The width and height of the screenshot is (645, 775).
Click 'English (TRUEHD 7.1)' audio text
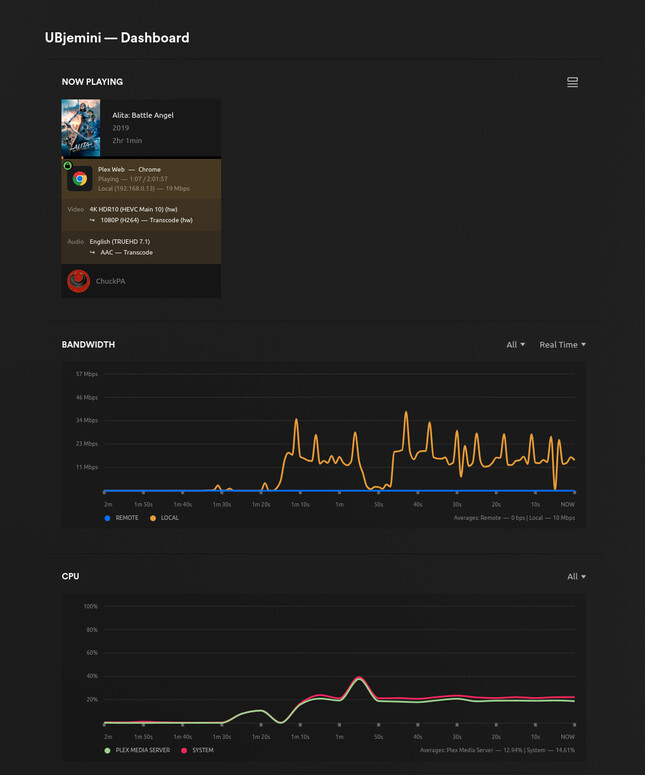click(x=120, y=241)
